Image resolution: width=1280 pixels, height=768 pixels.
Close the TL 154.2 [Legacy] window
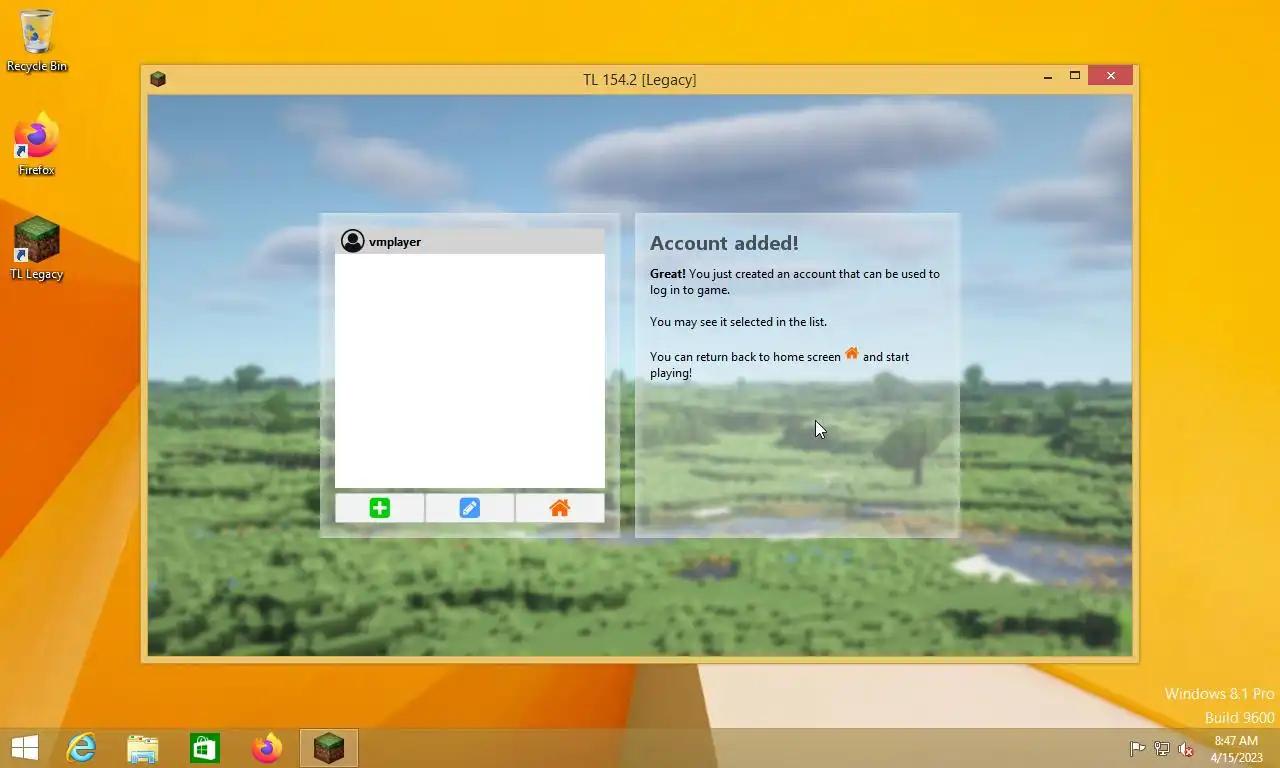1110,76
